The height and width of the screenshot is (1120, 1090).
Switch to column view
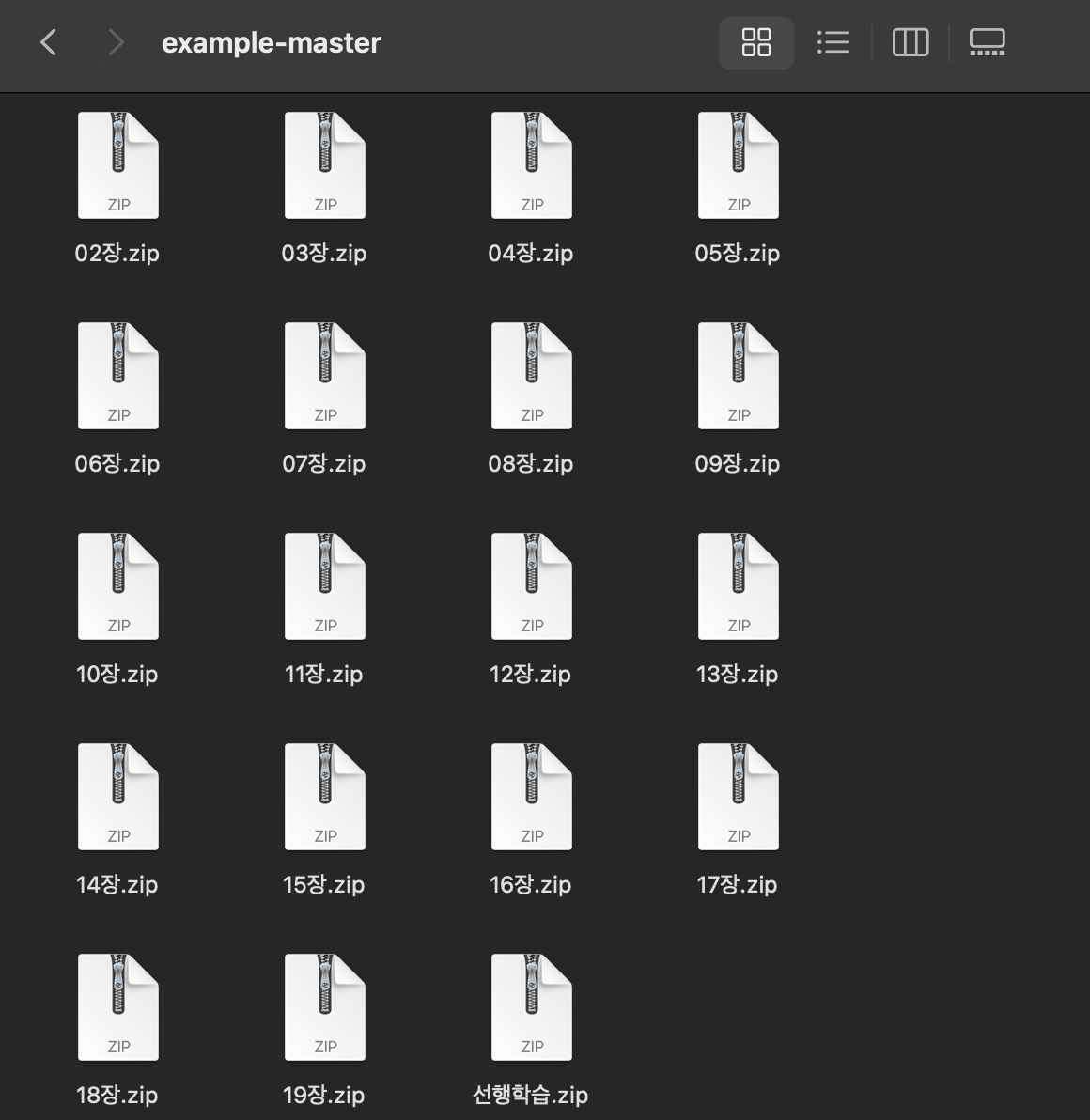click(911, 43)
